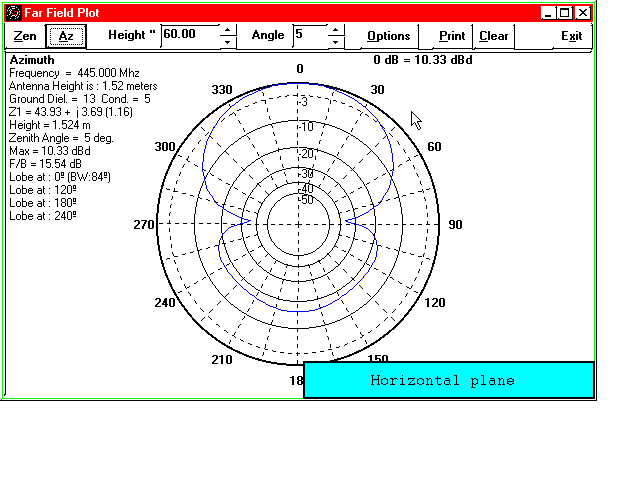Click the 0 degree label on polar plot

click(x=300, y=69)
